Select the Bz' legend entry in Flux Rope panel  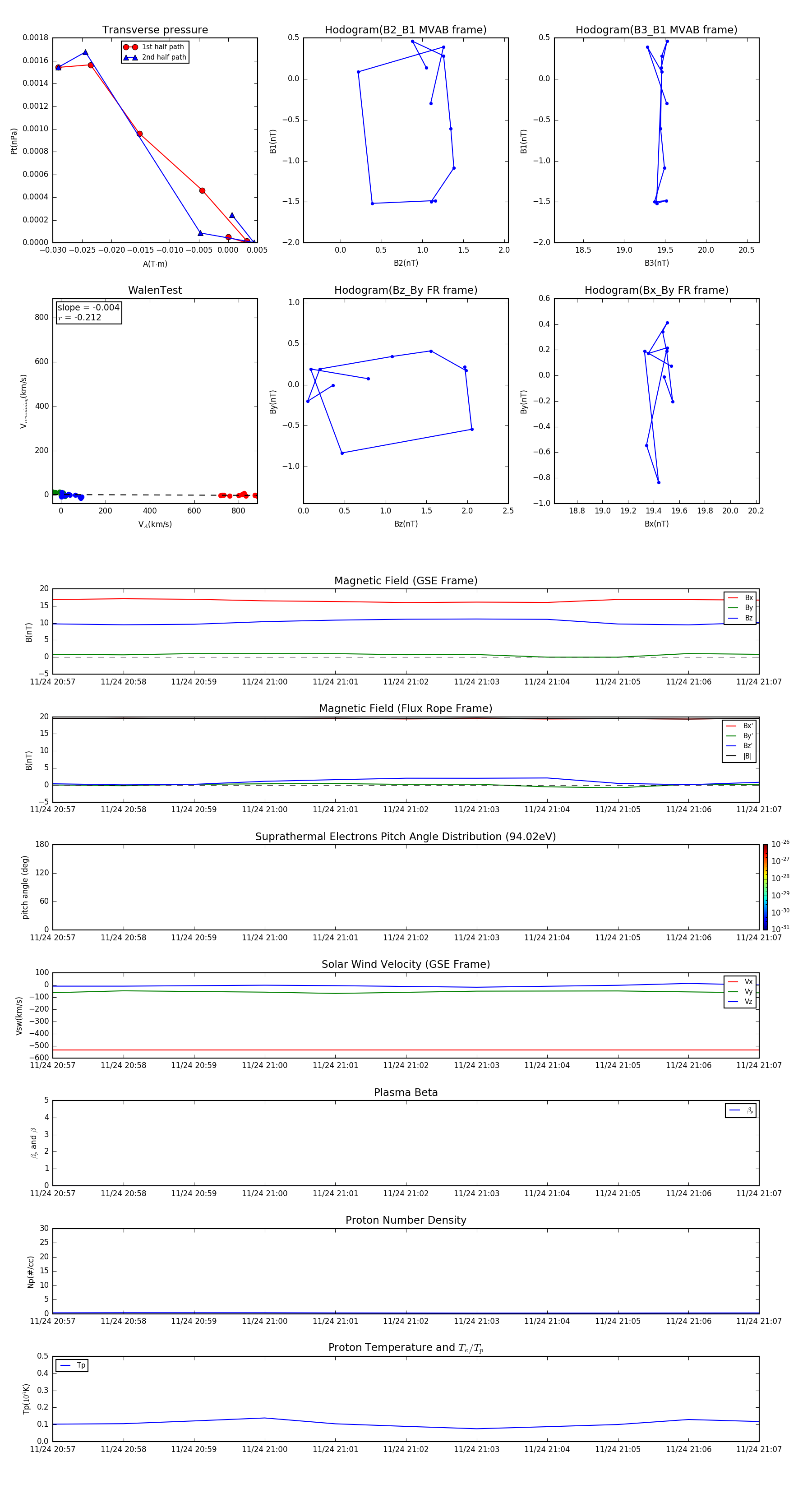point(740,746)
